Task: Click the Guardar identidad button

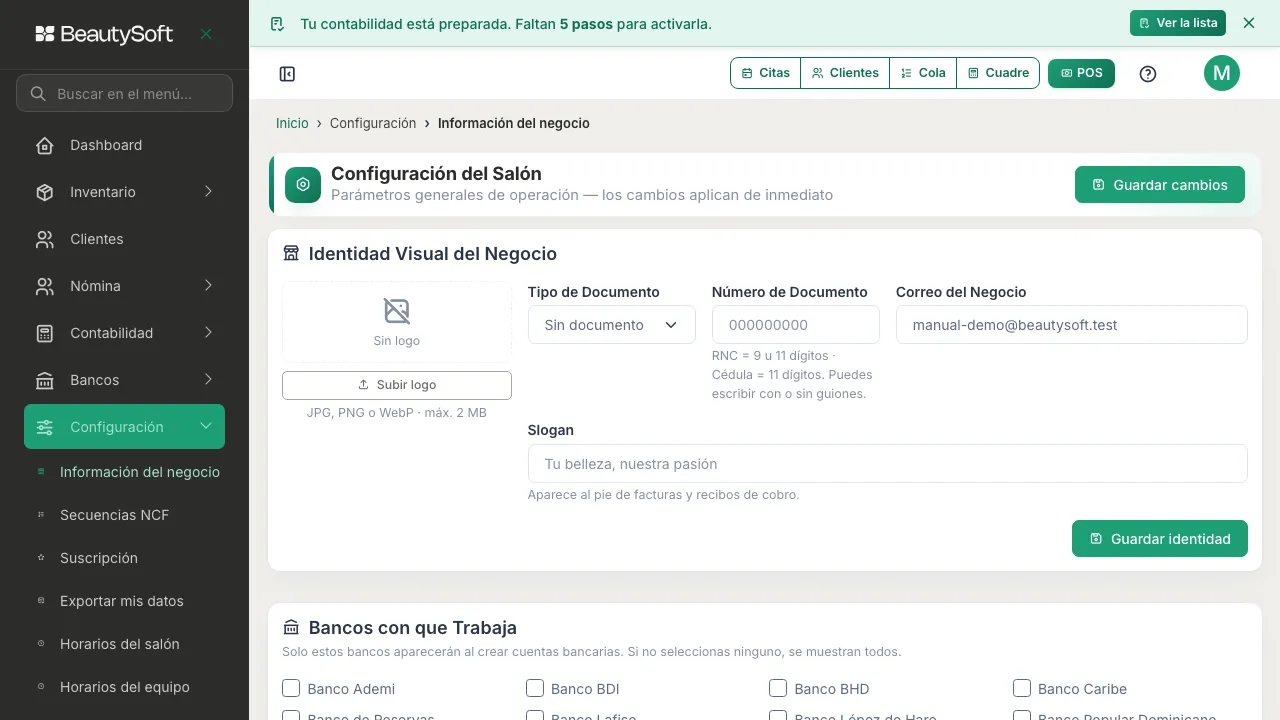Action: [x=1160, y=539]
